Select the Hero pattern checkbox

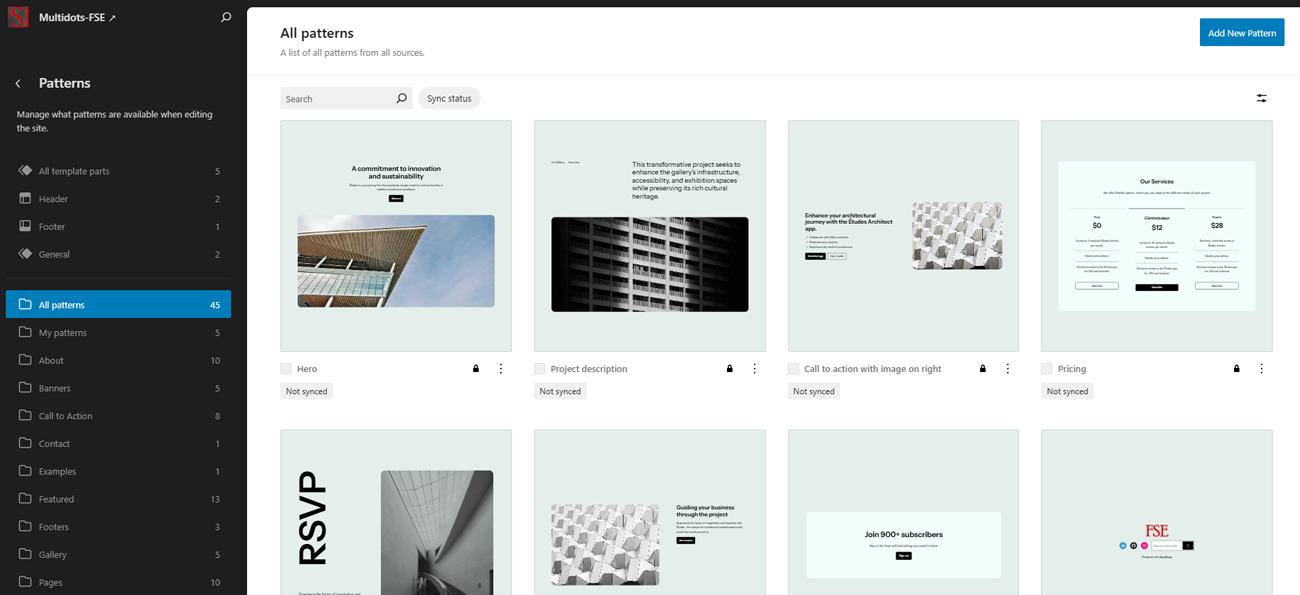tap(284, 368)
